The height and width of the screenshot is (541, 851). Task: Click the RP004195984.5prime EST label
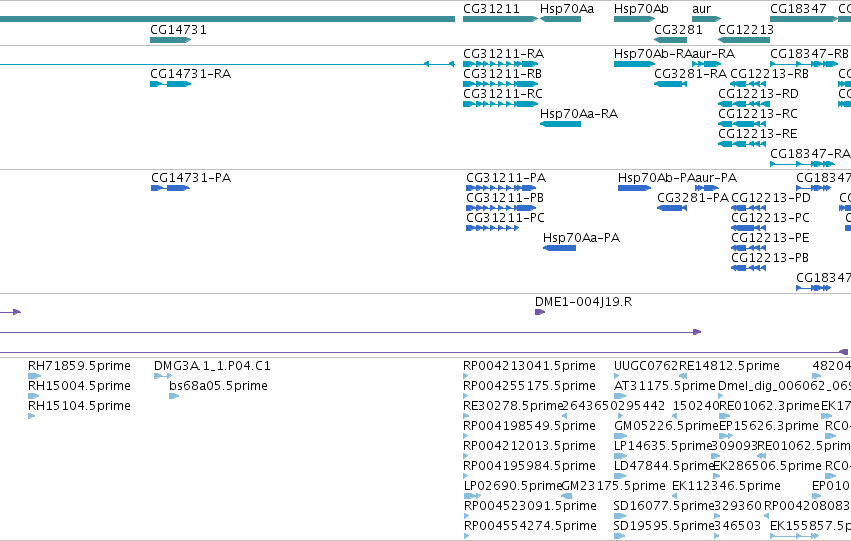529,467
